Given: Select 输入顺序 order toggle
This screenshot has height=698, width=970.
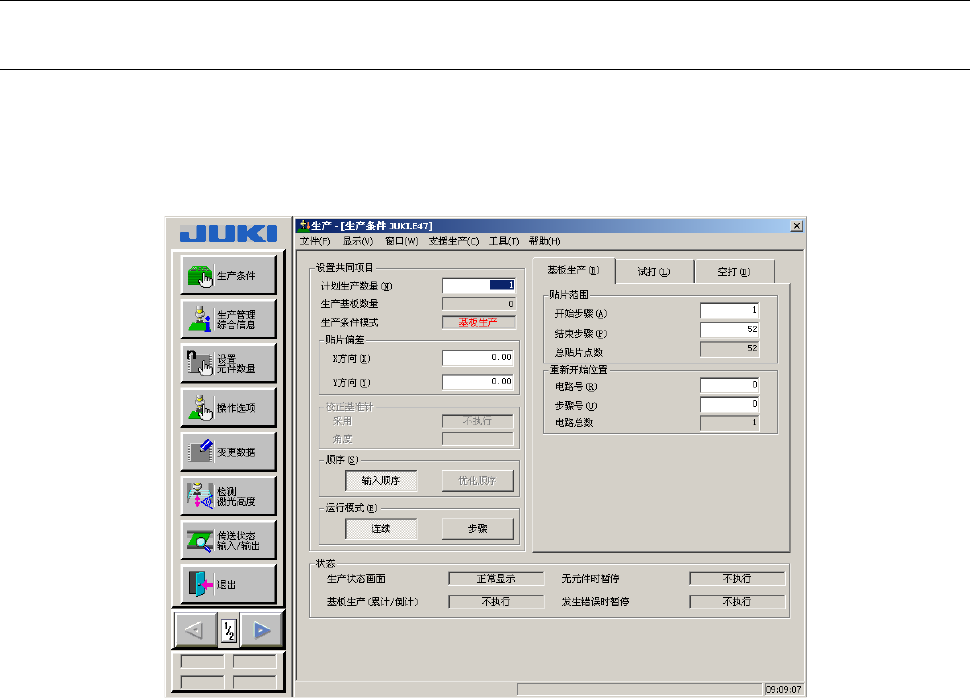Looking at the screenshot, I should tap(381, 481).
